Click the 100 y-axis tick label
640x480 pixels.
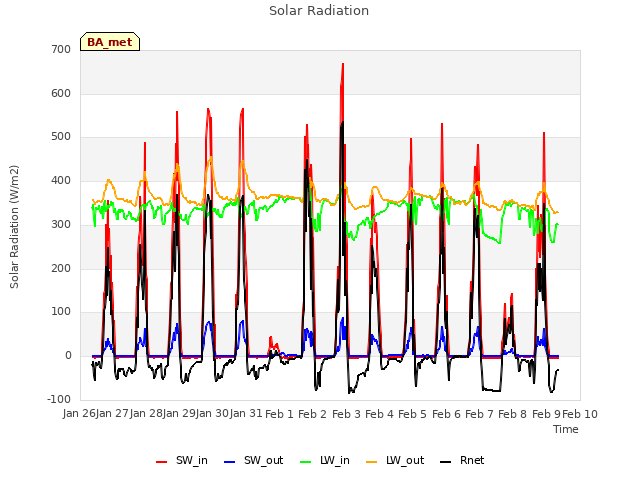click(x=61, y=312)
